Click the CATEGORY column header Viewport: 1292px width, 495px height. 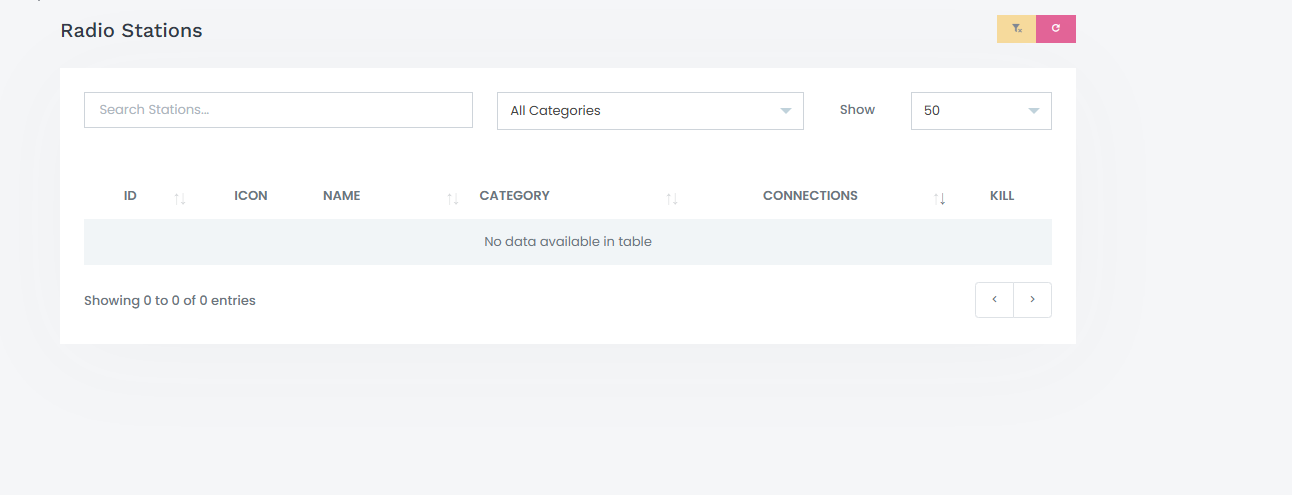coord(514,196)
